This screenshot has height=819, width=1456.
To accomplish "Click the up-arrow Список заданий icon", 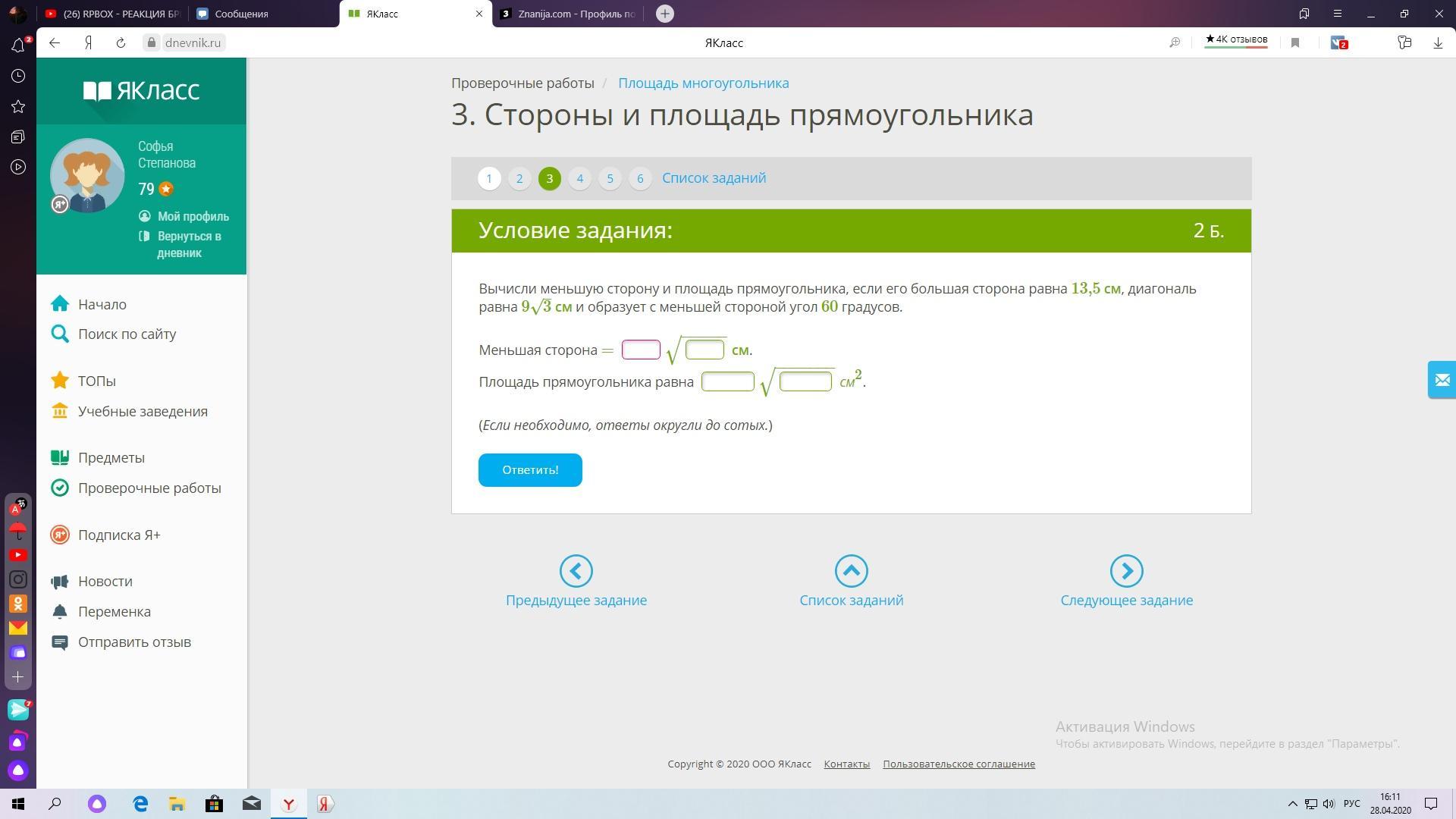I will click(851, 571).
